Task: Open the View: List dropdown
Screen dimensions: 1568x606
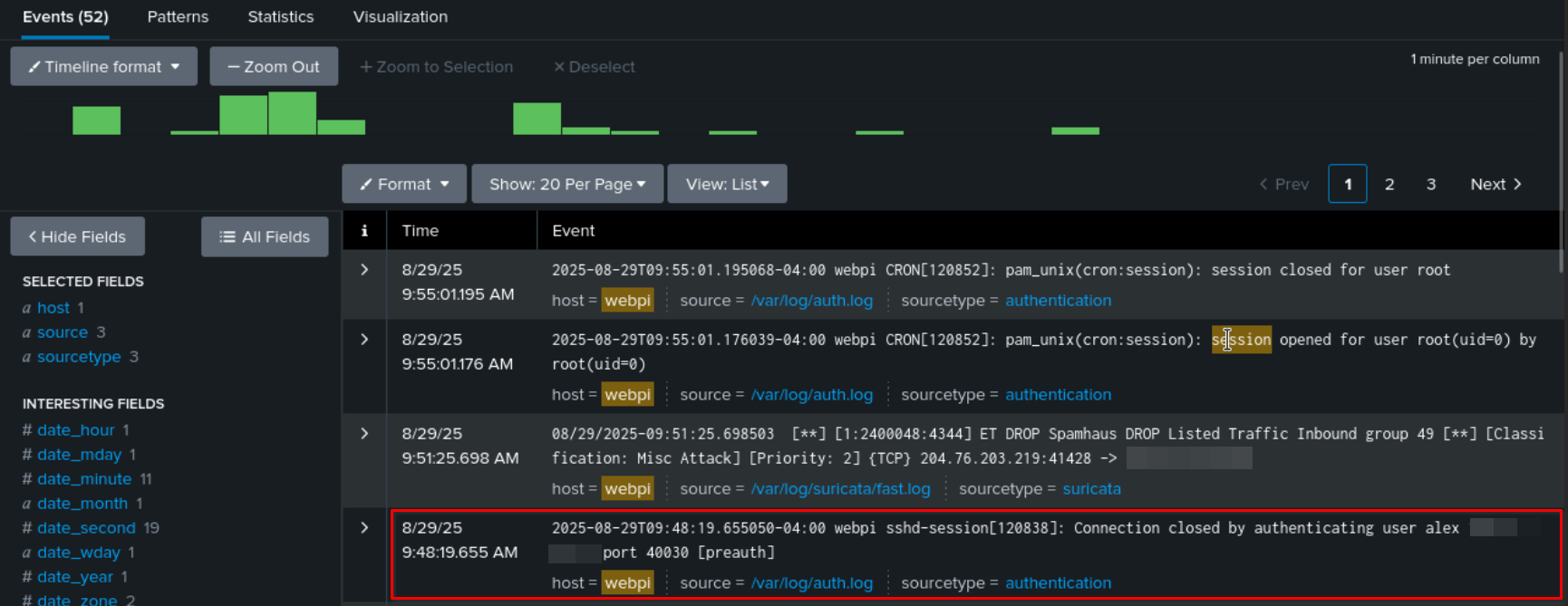Action: coord(728,184)
